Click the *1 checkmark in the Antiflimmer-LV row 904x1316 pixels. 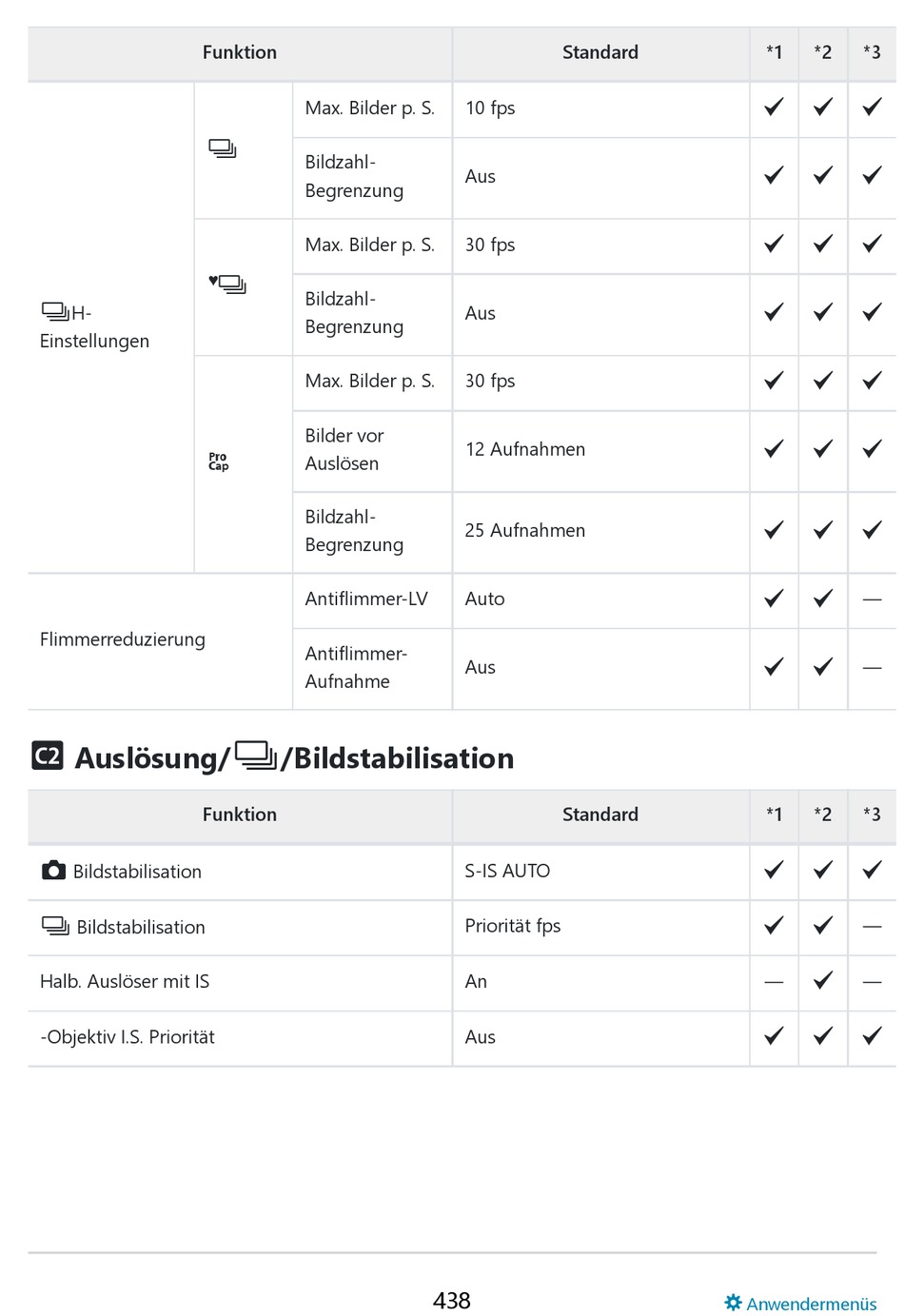(x=775, y=599)
